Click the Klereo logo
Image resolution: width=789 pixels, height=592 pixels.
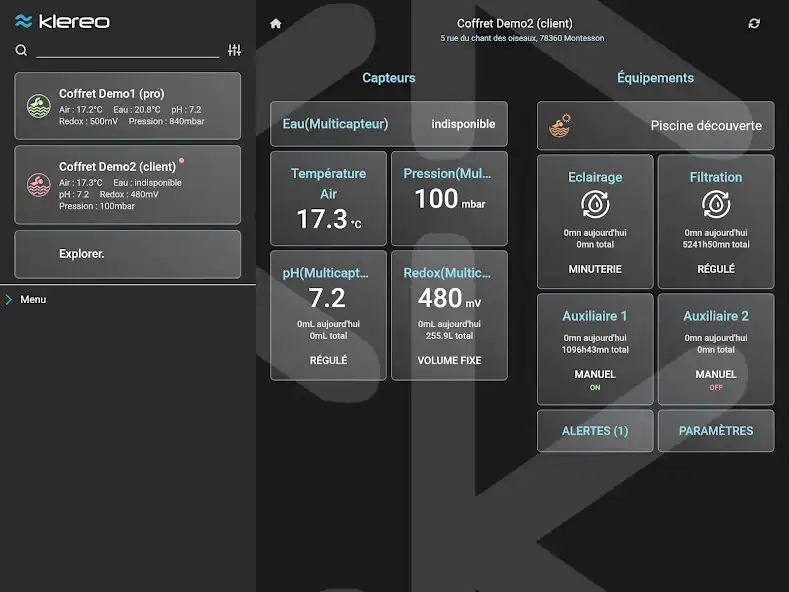coord(62,21)
